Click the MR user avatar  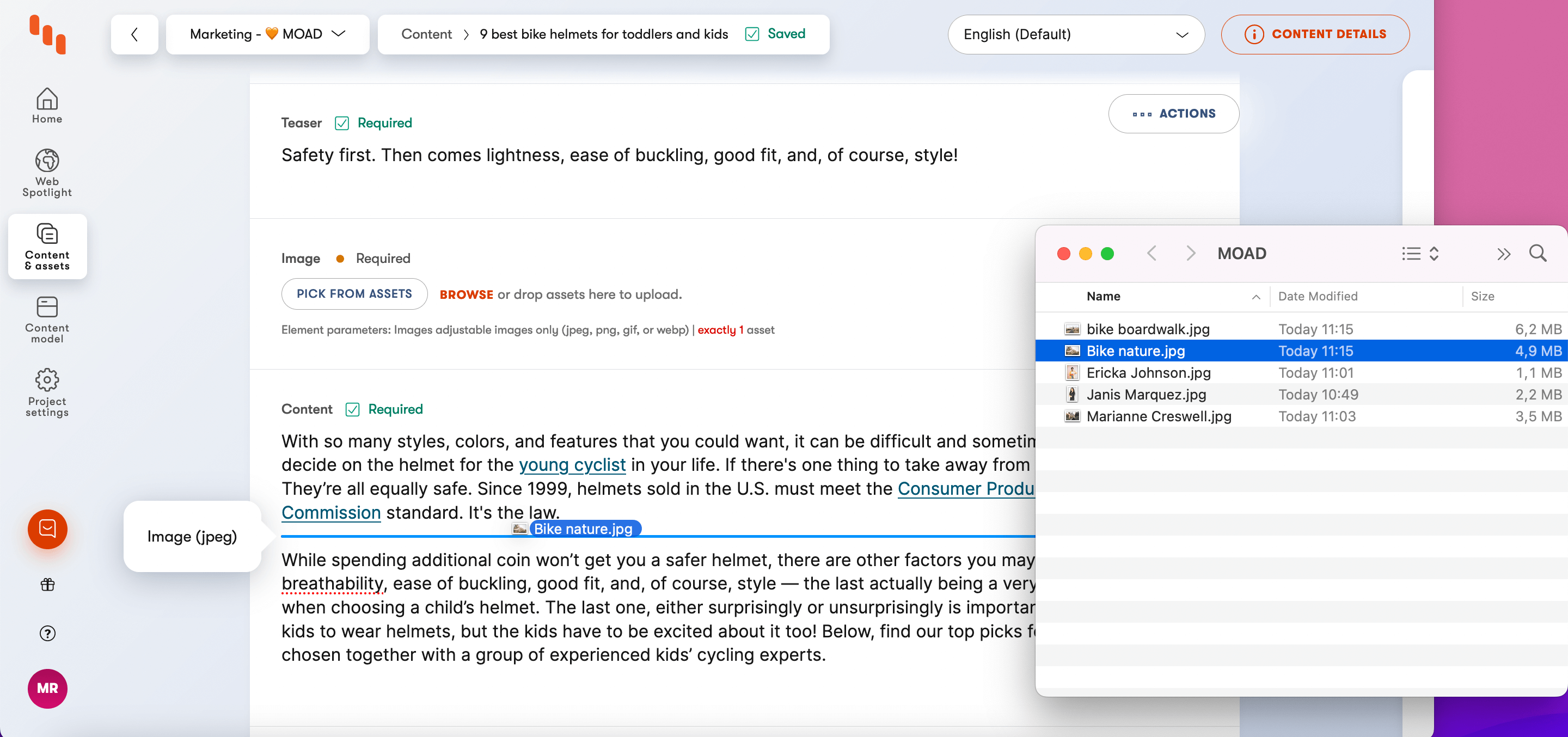[x=47, y=689]
